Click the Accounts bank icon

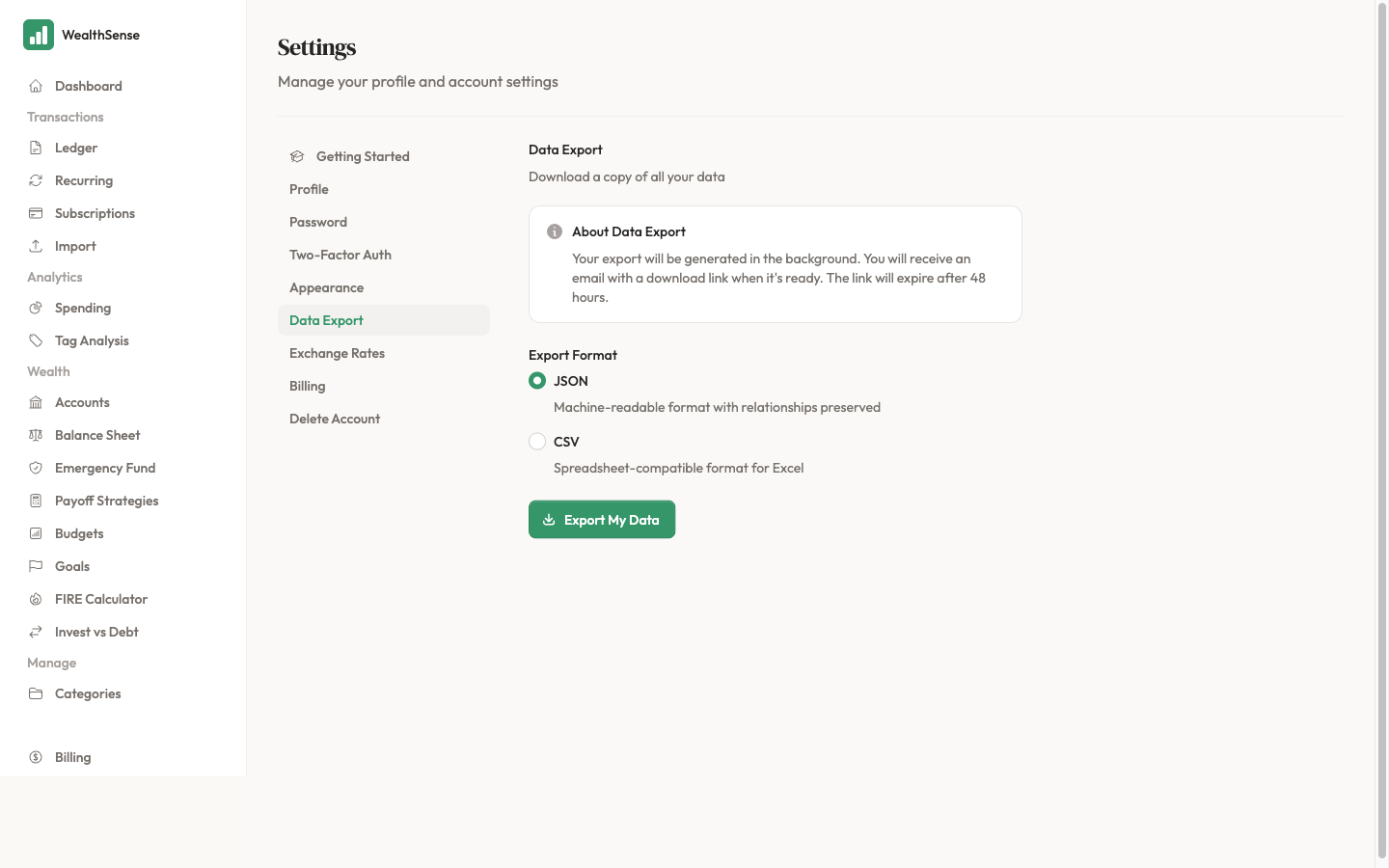pyautogui.click(x=36, y=402)
